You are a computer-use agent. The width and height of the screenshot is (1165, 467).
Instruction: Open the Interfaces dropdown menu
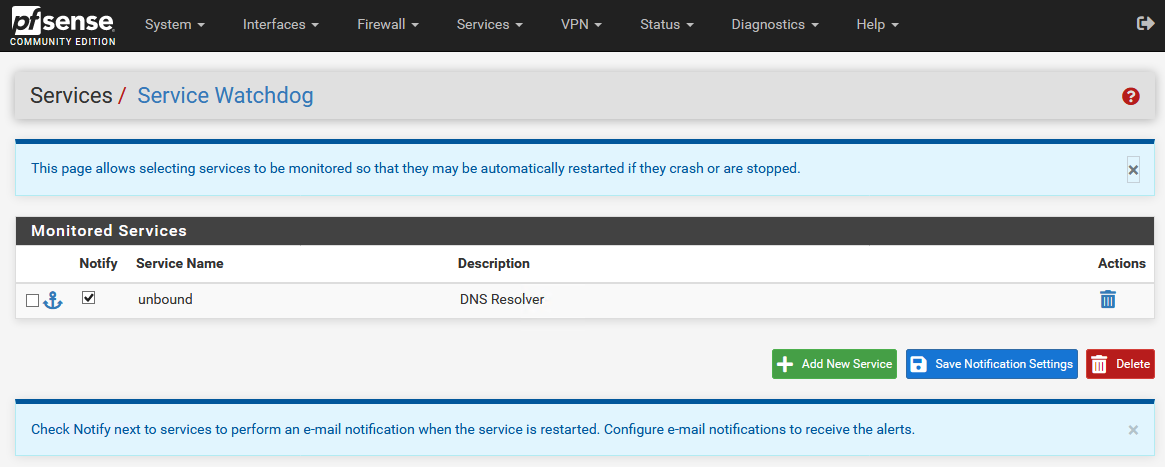tap(281, 24)
